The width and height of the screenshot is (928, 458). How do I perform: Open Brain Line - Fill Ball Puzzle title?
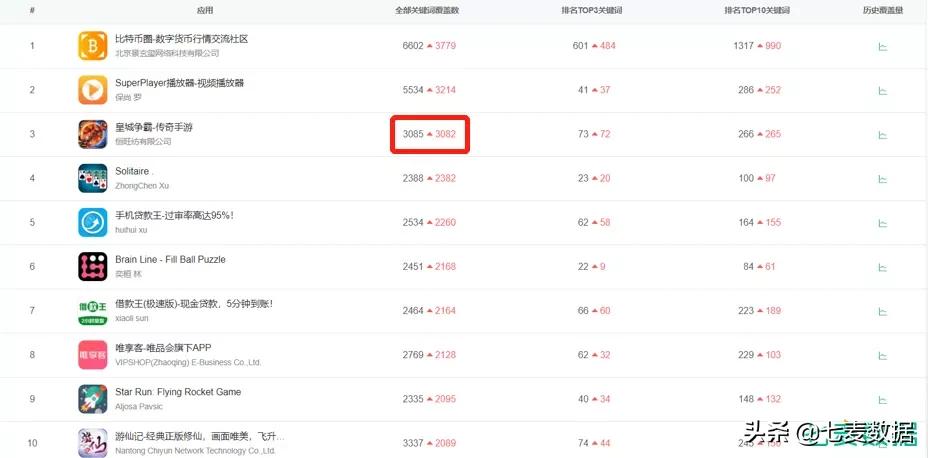170,260
